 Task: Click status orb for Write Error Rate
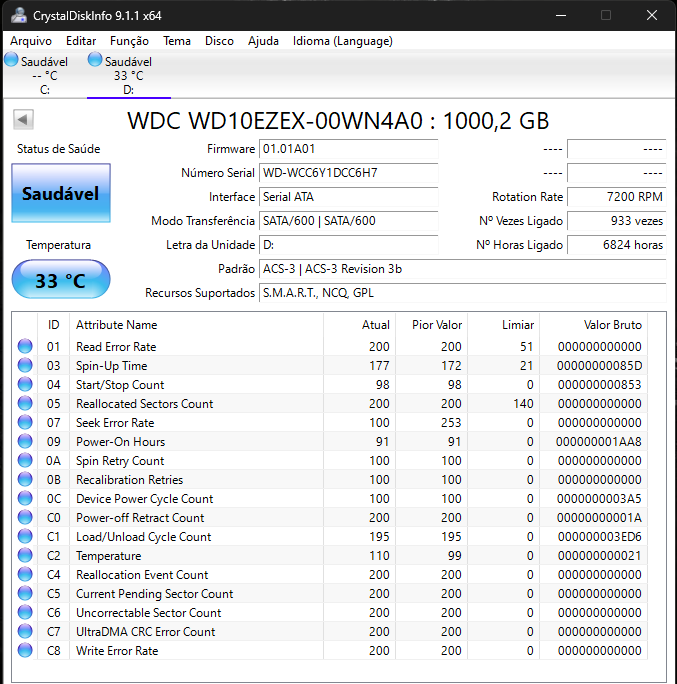click(25, 650)
